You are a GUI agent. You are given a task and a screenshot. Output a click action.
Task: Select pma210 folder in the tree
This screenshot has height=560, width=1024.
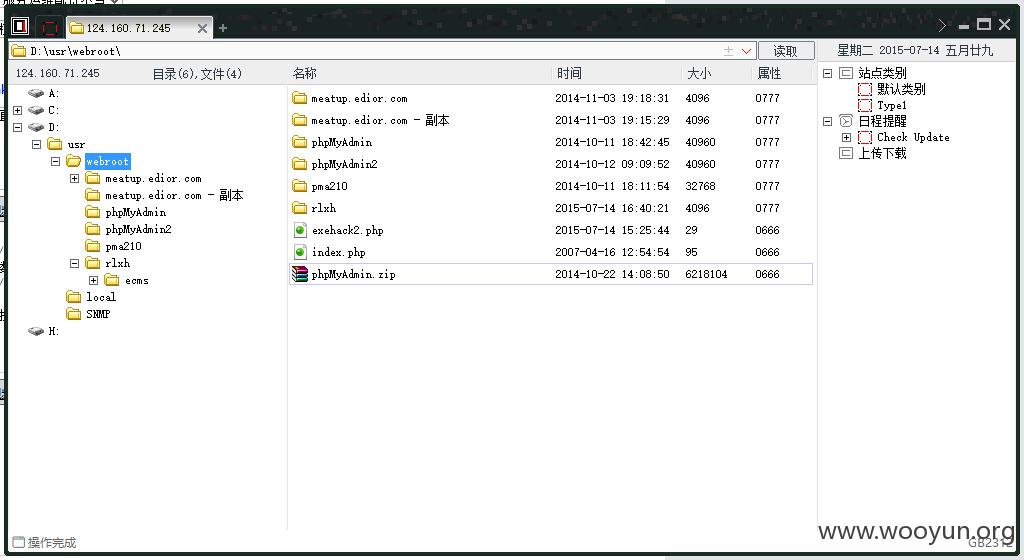pyautogui.click(x=123, y=246)
